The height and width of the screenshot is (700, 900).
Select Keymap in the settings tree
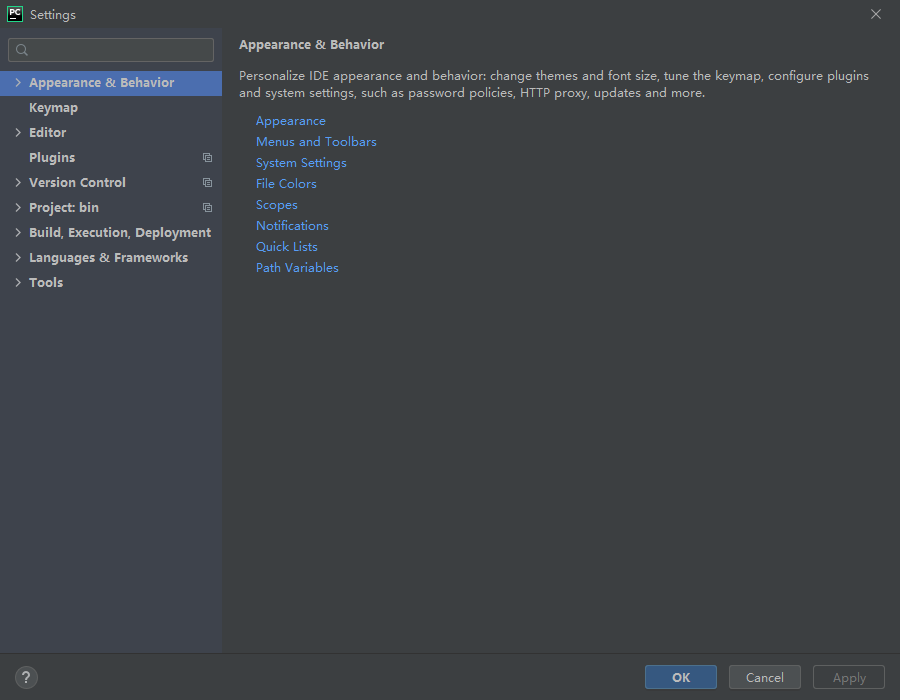point(53,108)
